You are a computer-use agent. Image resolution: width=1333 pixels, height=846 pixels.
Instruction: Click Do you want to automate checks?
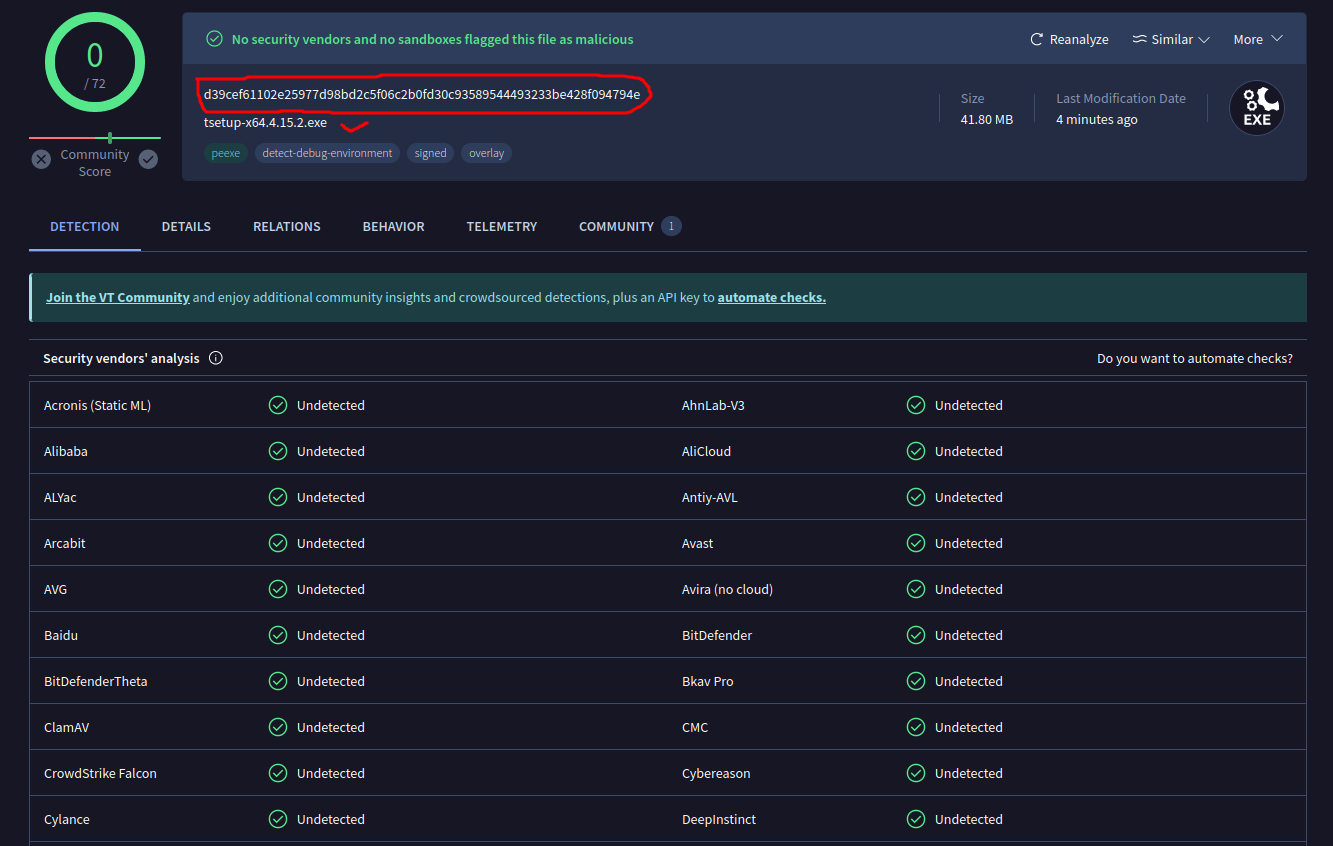click(1195, 358)
